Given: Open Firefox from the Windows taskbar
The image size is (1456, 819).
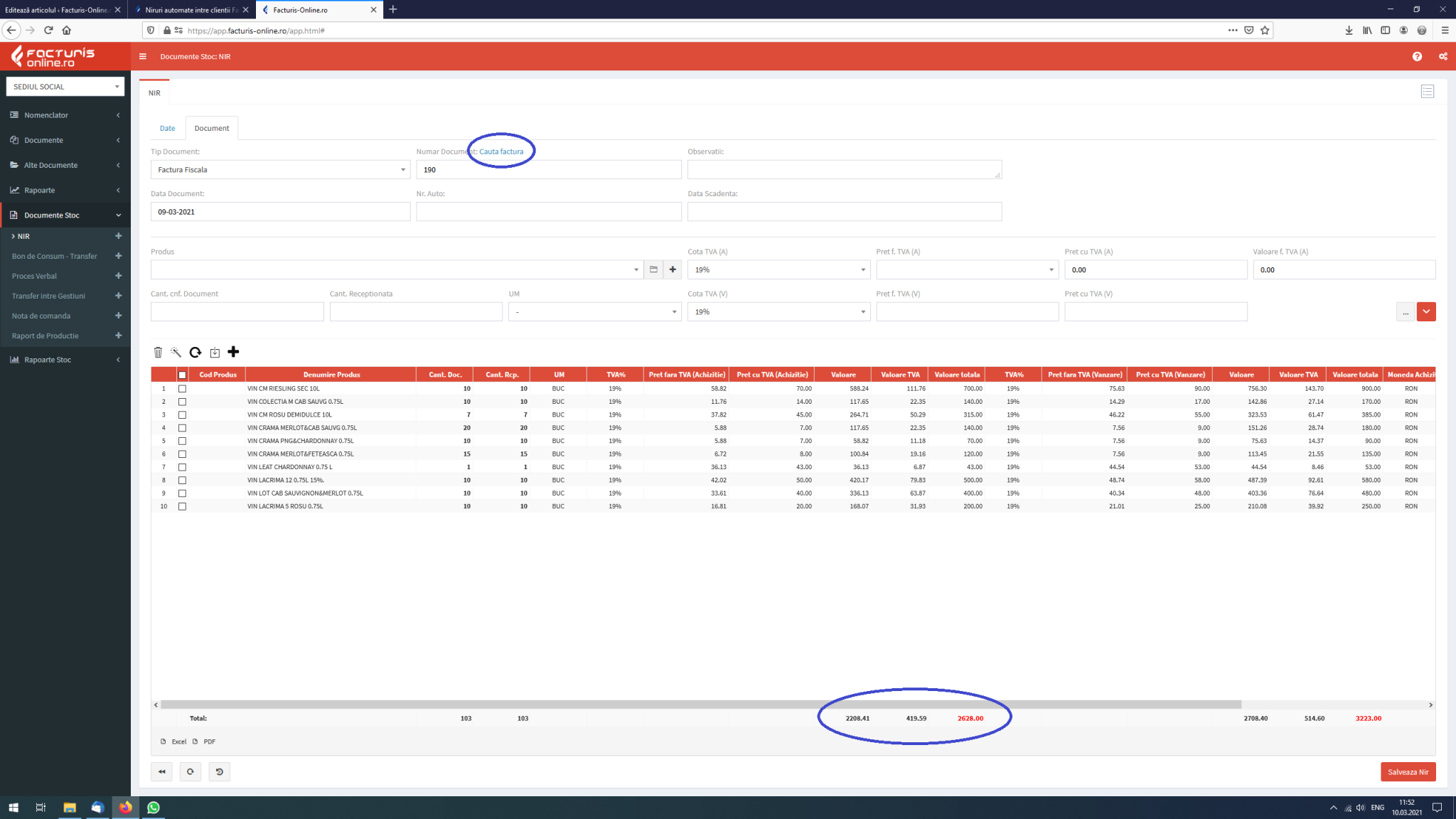Looking at the screenshot, I should (x=125, y=808).
